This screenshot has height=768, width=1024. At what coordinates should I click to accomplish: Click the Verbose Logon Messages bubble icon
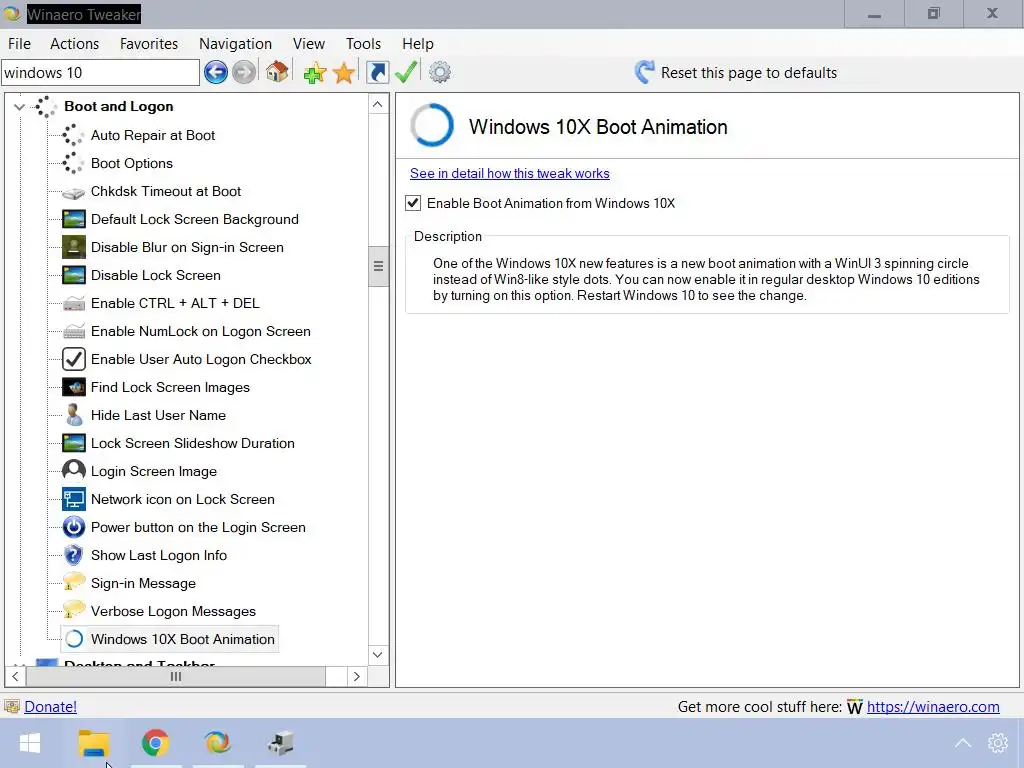tap(73, 610)
